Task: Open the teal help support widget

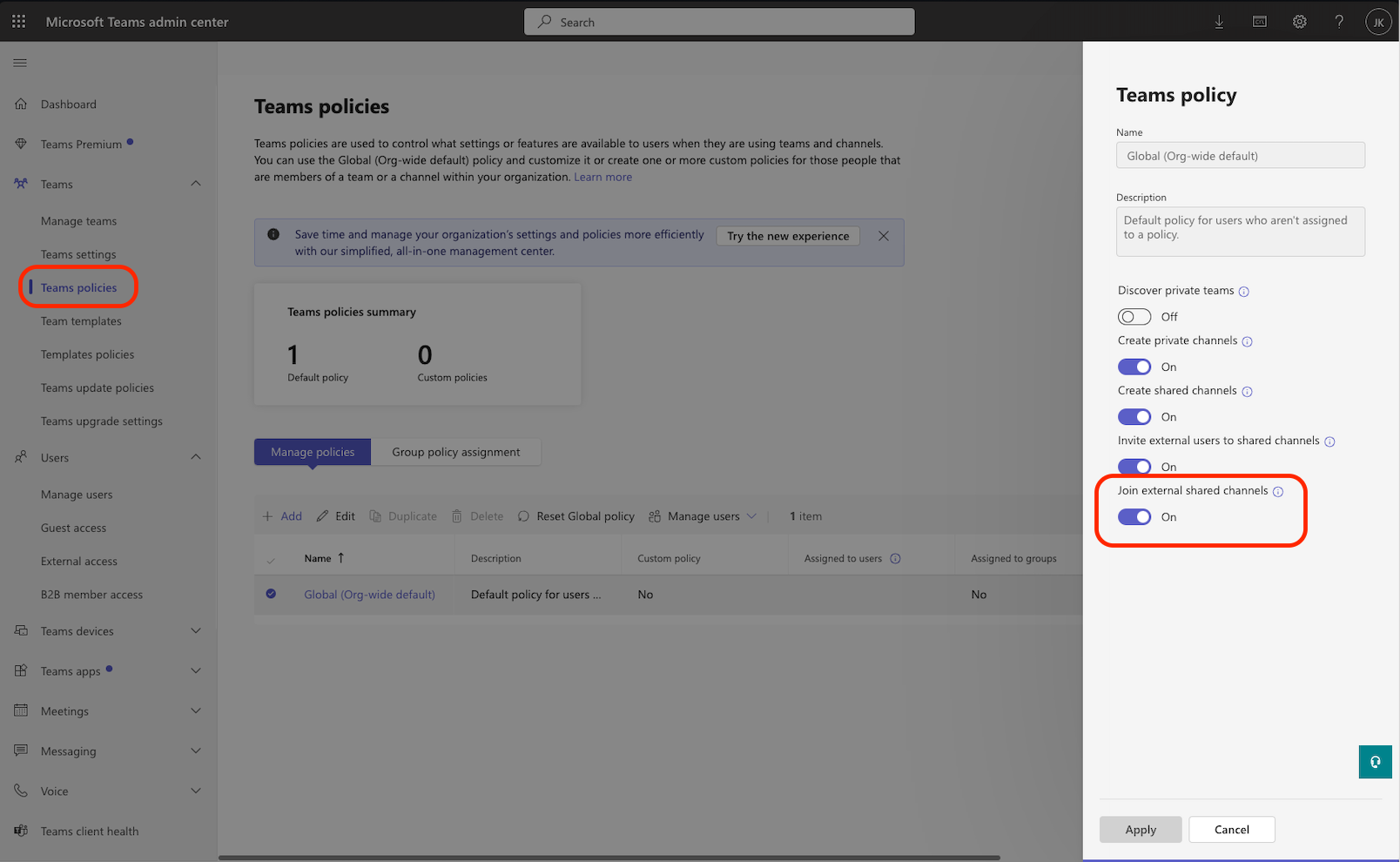Action: pos(1375,762)
